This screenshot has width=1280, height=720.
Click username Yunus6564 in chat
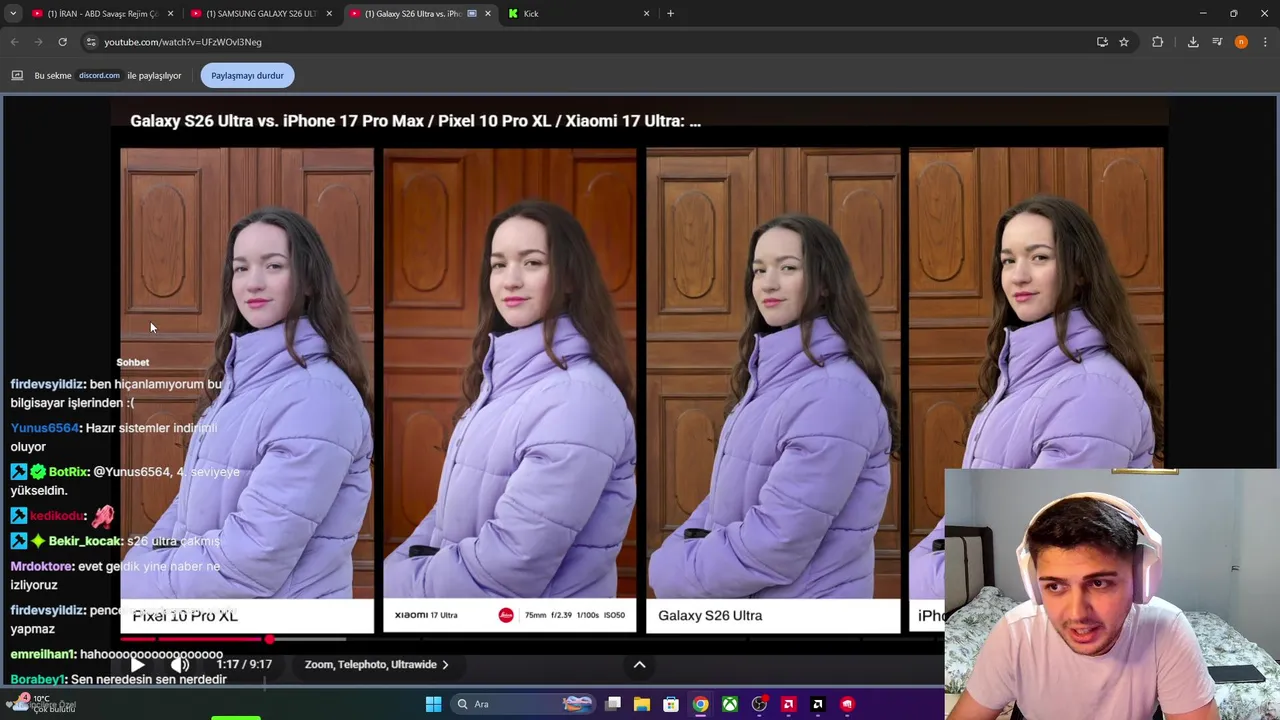pyautogui.click(x=44, y=428)
